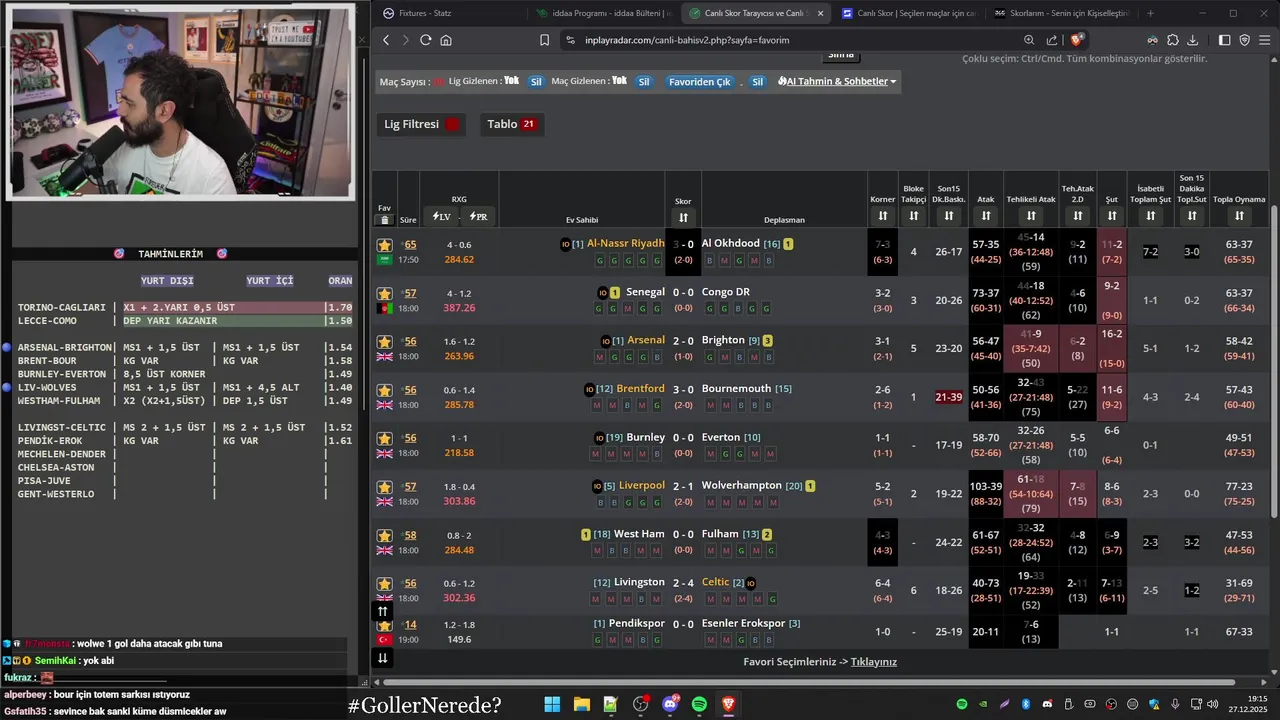The image size is (1280, 720).
Task: Click the red swatch on Lig Filtresi
Action: tap(452, 125)
